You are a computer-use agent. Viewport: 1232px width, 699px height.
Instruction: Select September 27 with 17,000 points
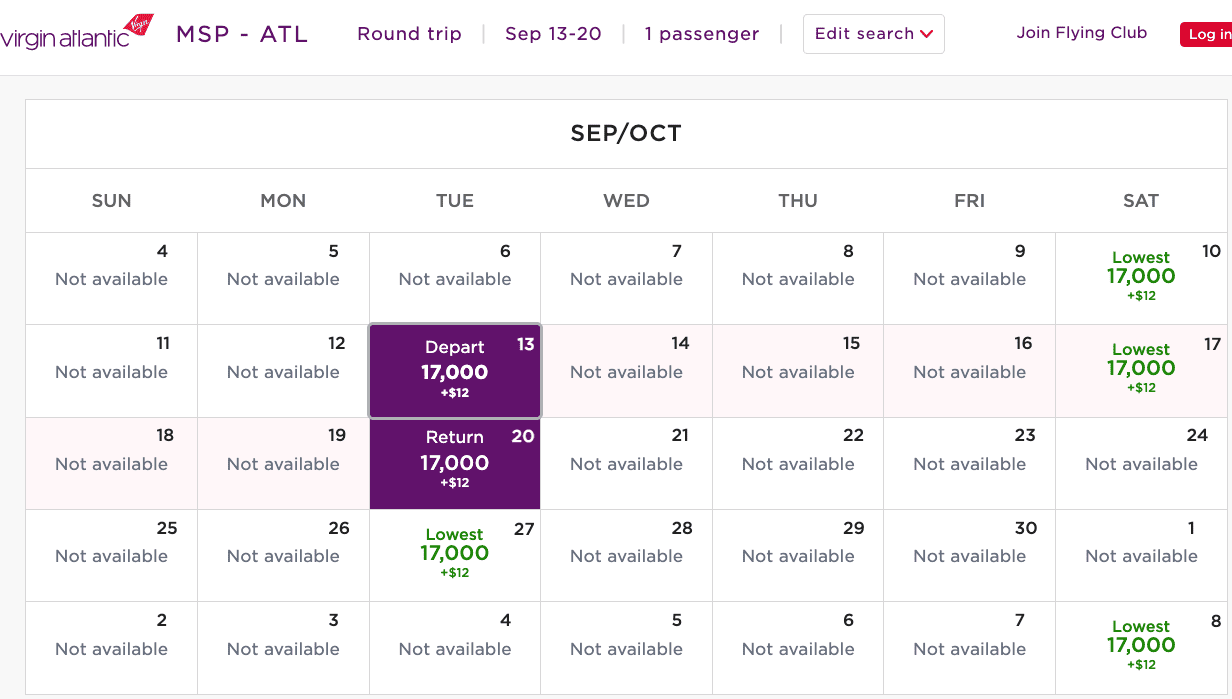pyautogui.click(x=455, y=555)
